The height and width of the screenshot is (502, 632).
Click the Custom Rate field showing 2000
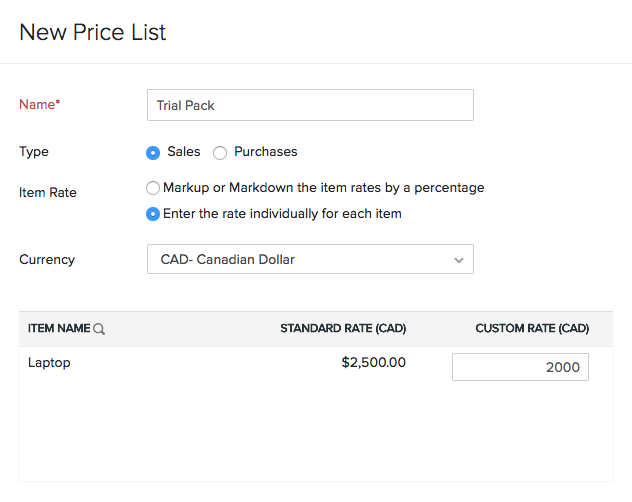[520, 367]
